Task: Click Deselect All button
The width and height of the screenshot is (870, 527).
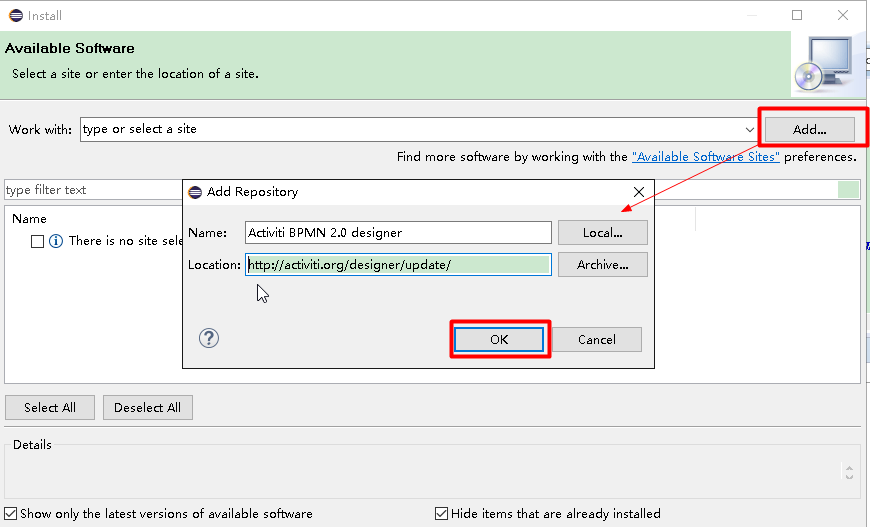Action: [x=148, y=408]
